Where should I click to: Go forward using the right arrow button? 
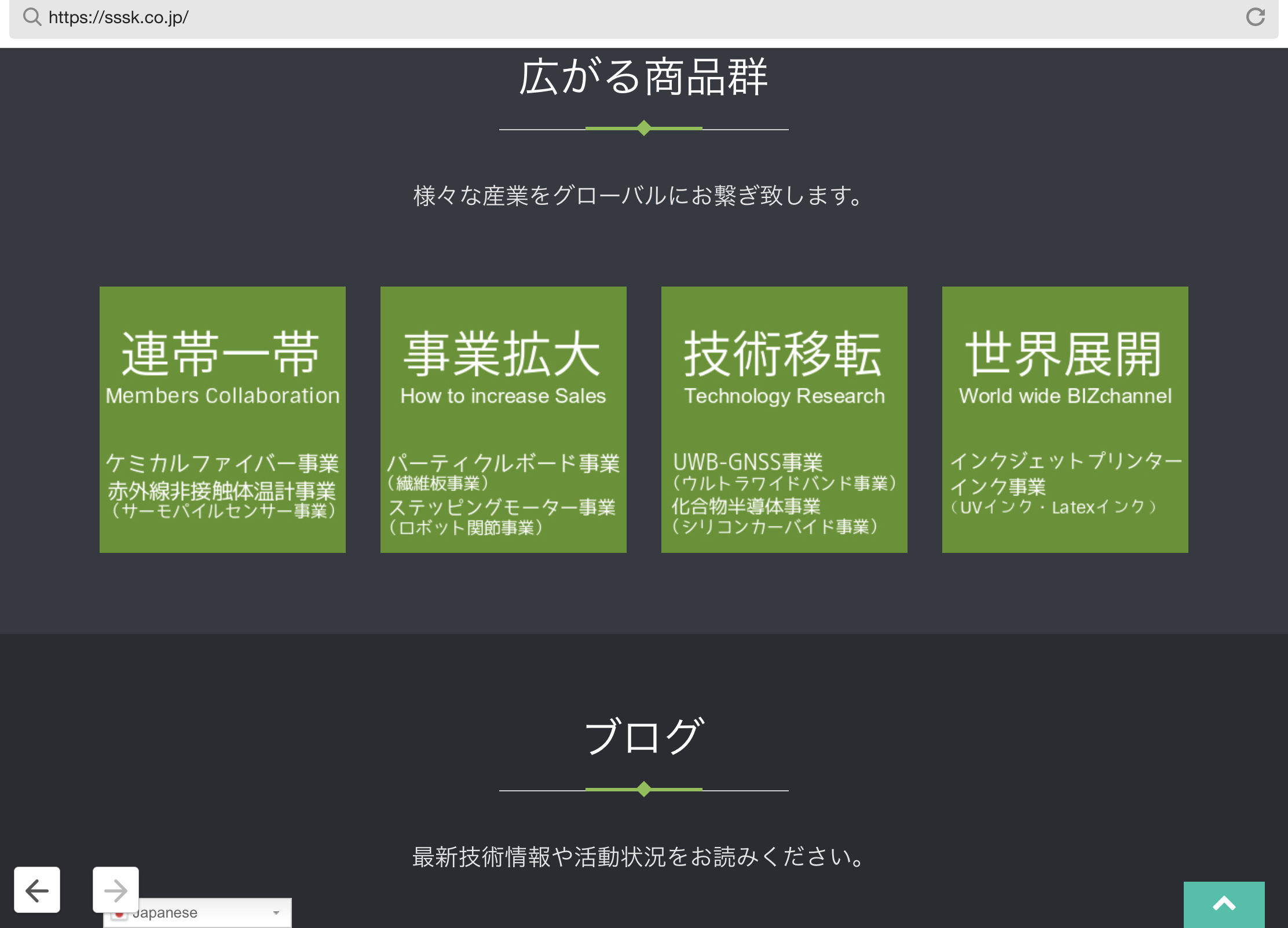116,890
